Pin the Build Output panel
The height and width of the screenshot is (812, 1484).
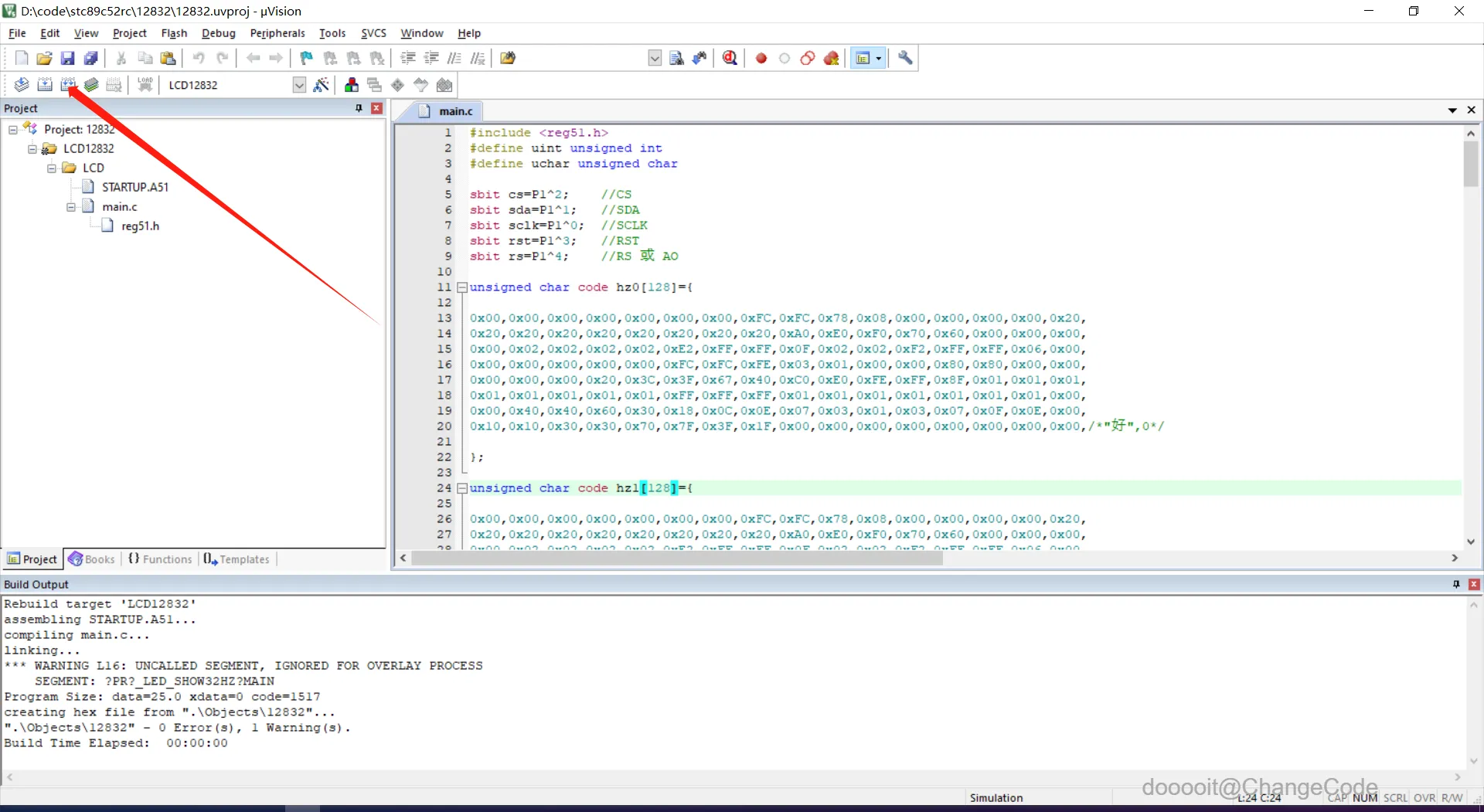1456,584
